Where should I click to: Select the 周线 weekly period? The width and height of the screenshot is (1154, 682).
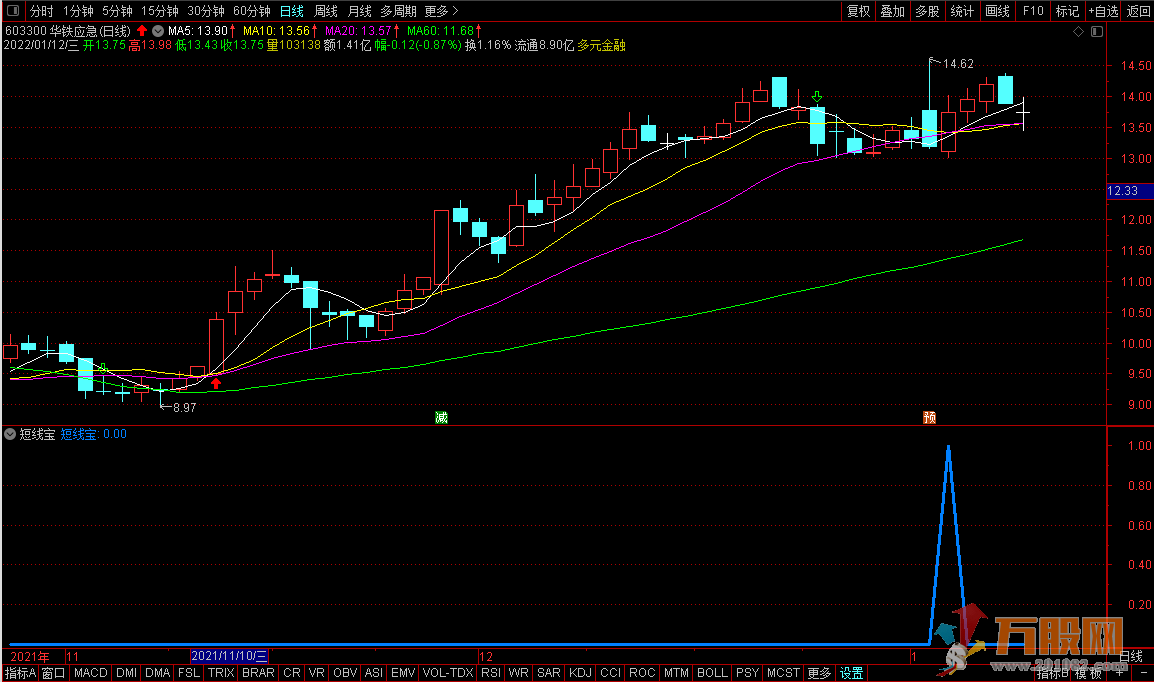[325, 11]
